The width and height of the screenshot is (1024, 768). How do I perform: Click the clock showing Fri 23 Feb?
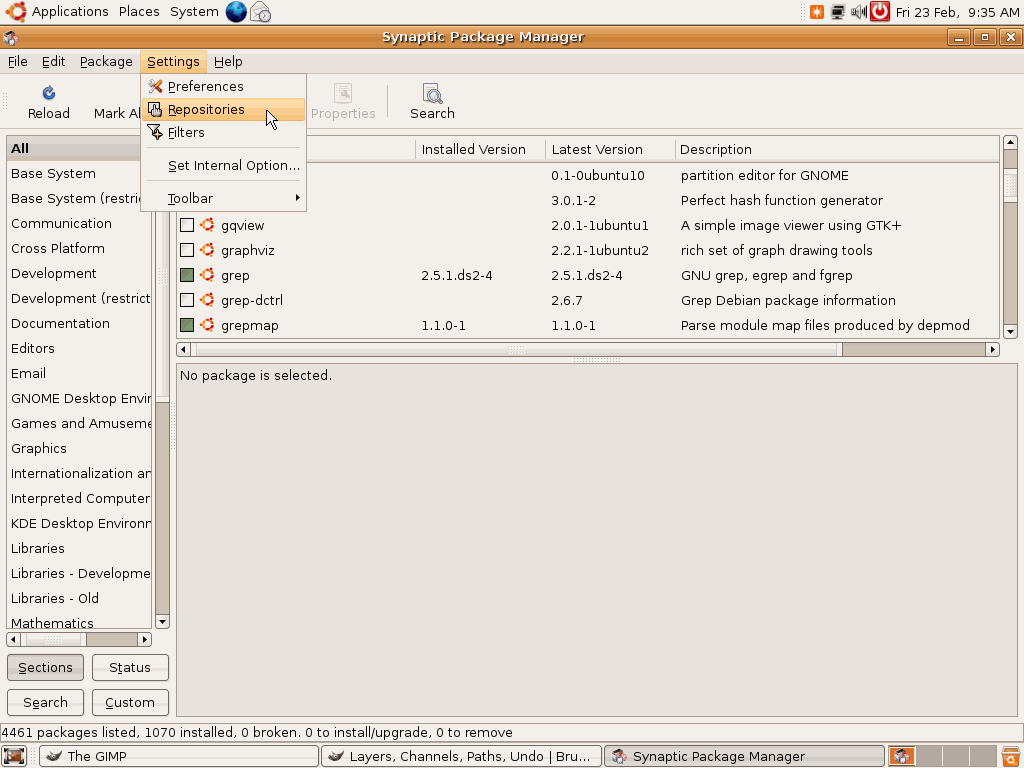coord(957,12)
